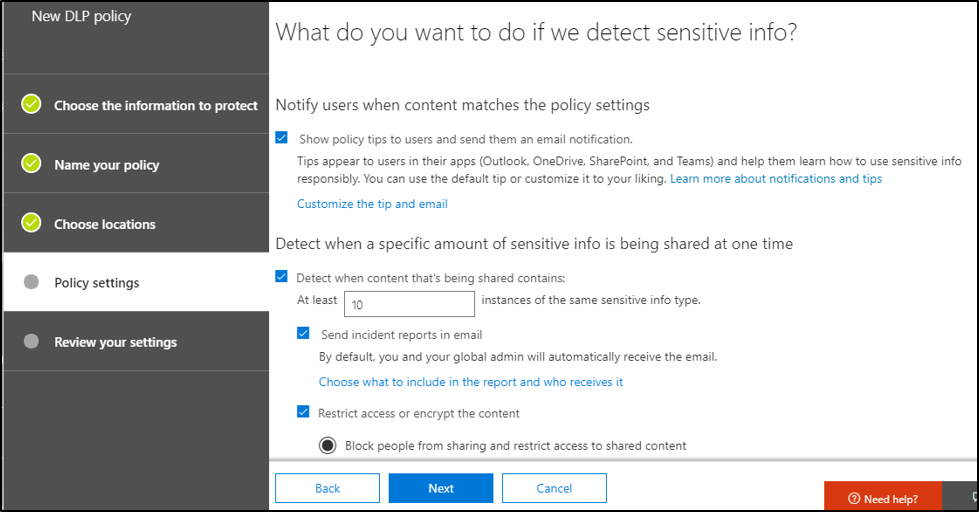This screenshot has height=512, width=979.
Task: Uncheck Show policy tips to users checkbox
Action: pyautogui.click(x=282, y=139)
